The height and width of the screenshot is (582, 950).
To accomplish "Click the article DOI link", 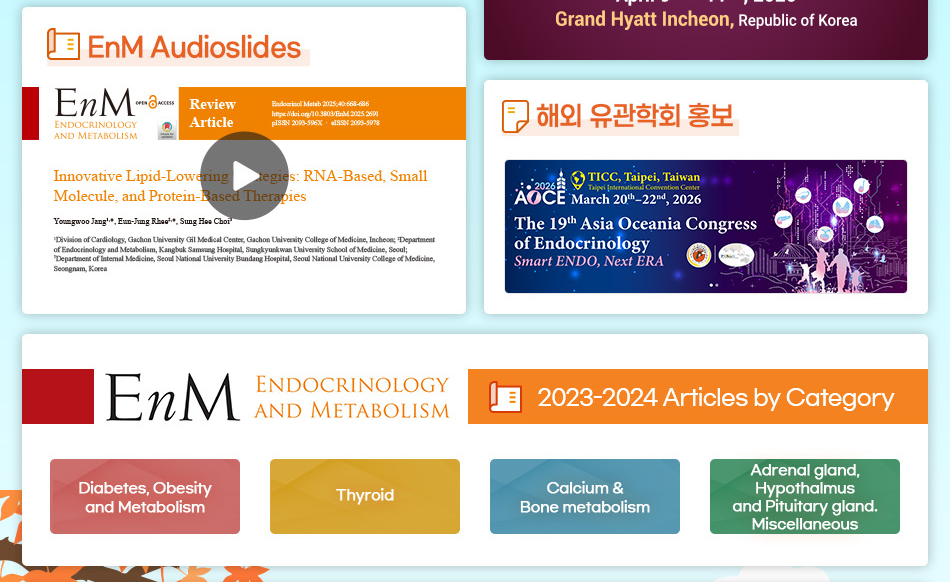I will point(313,114).
